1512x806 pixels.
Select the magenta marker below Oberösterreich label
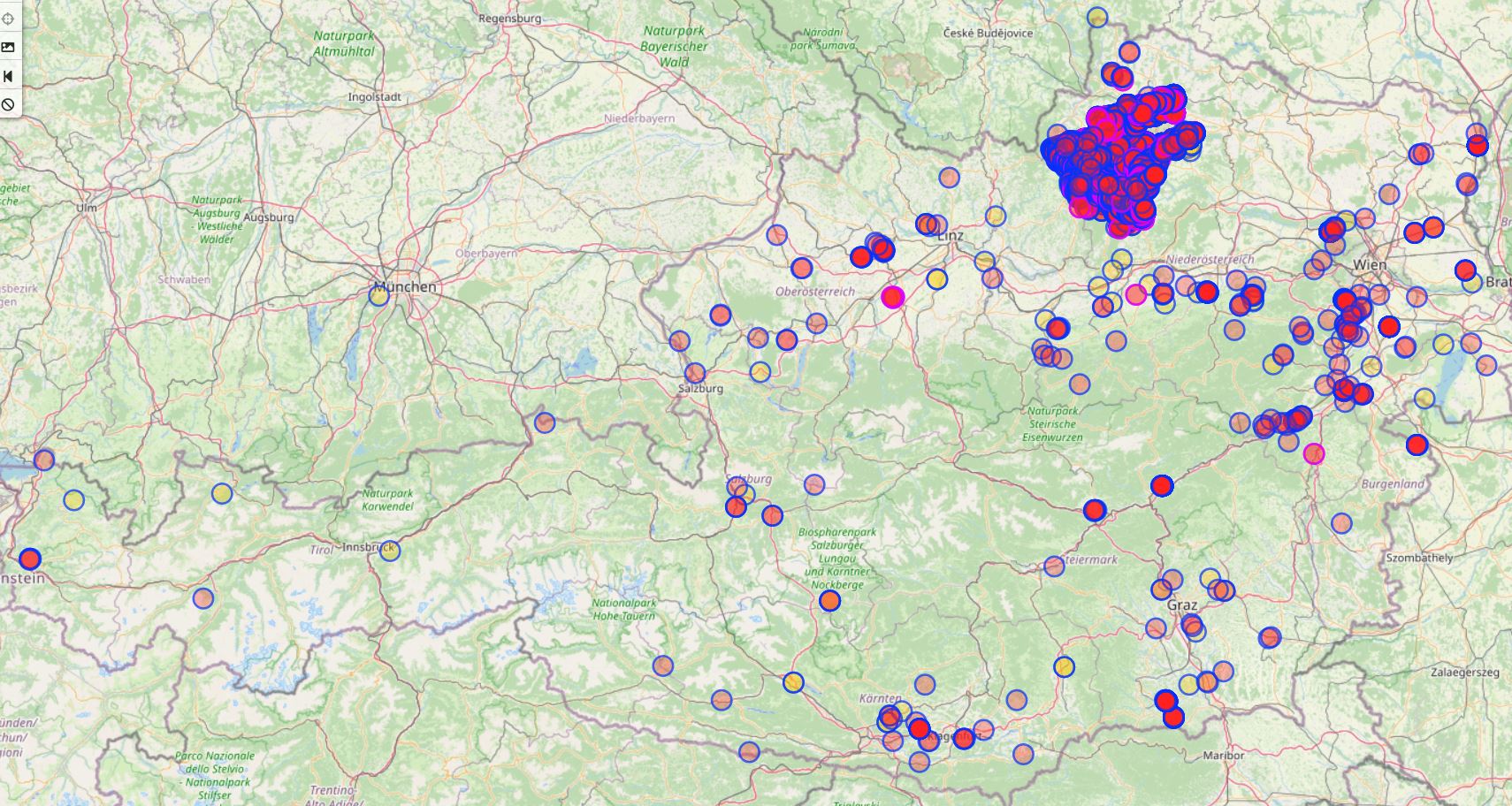893,297
